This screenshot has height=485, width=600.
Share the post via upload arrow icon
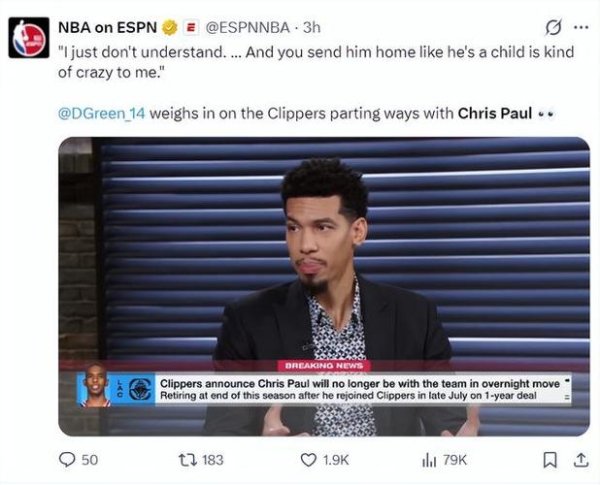(x=580, y=460)
